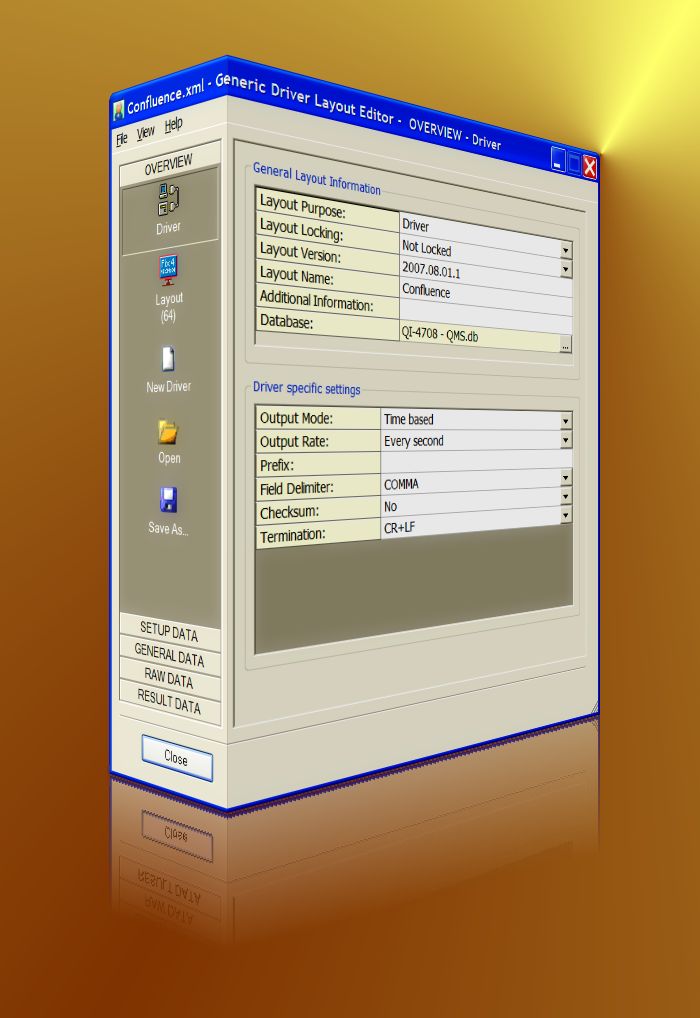Click the Layout Purpose label

click(x=303, y=206)
